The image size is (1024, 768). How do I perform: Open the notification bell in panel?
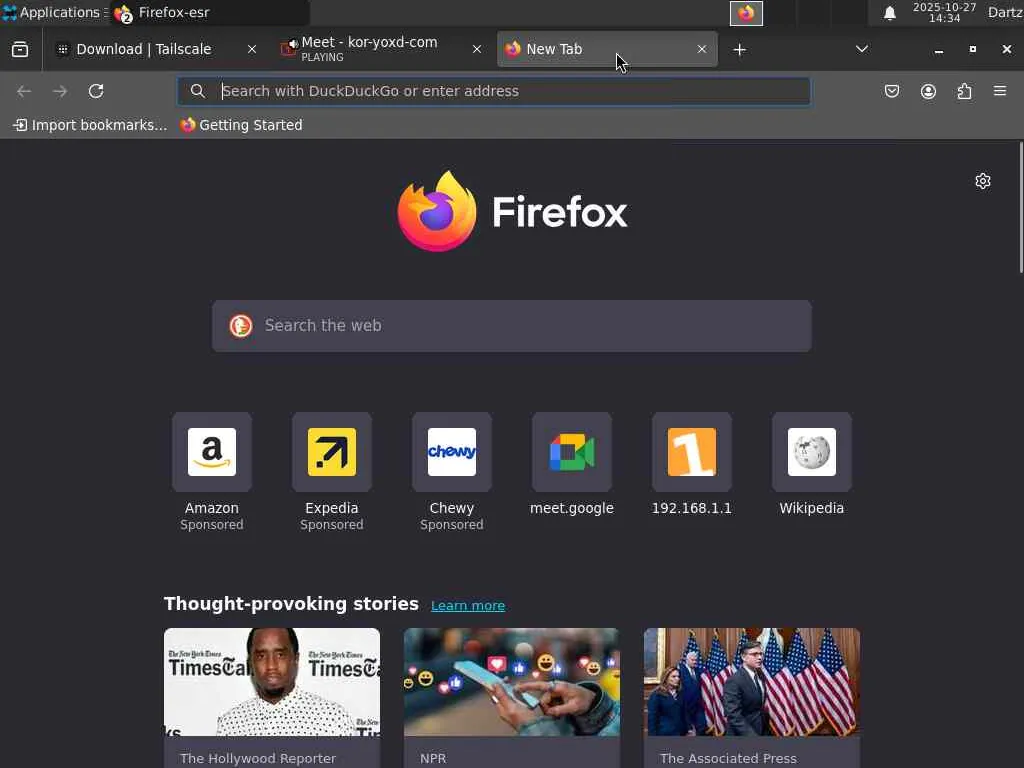[x=889, y=13]
